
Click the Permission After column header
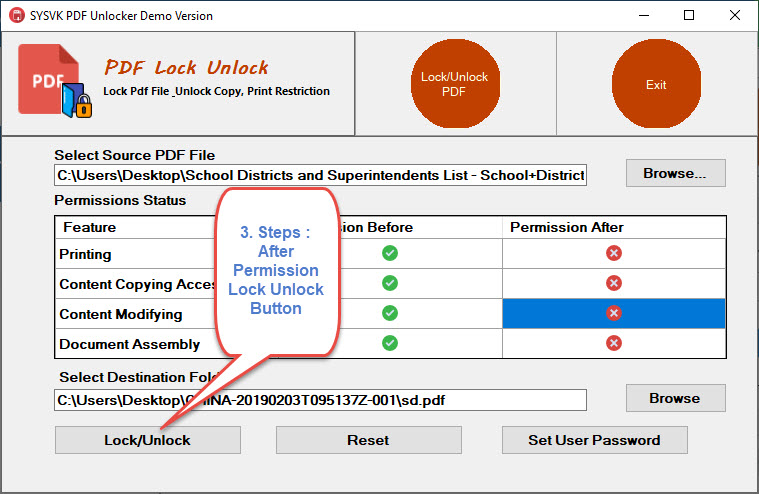566,227
